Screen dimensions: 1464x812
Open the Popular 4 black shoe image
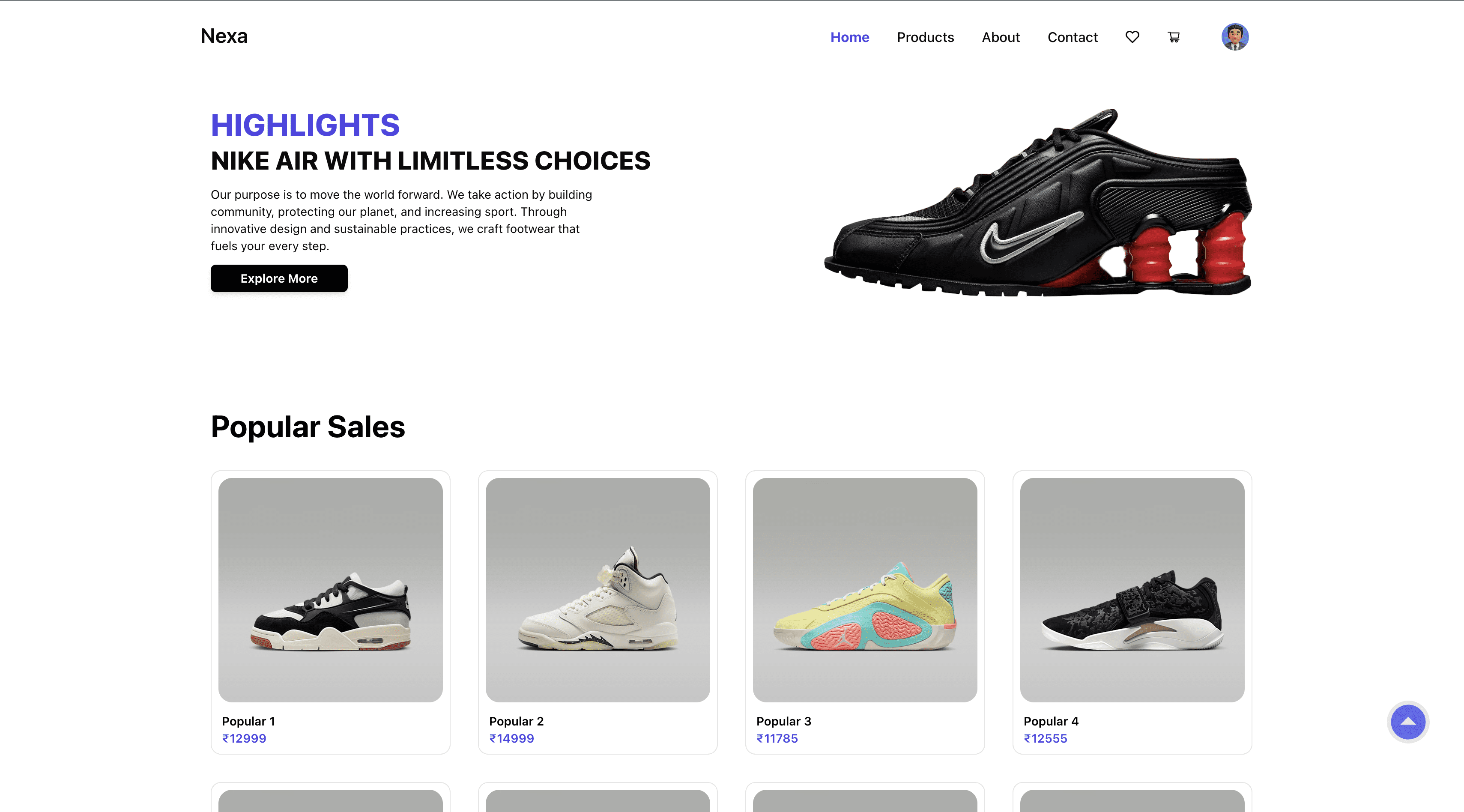click(x=1132, y=590)
